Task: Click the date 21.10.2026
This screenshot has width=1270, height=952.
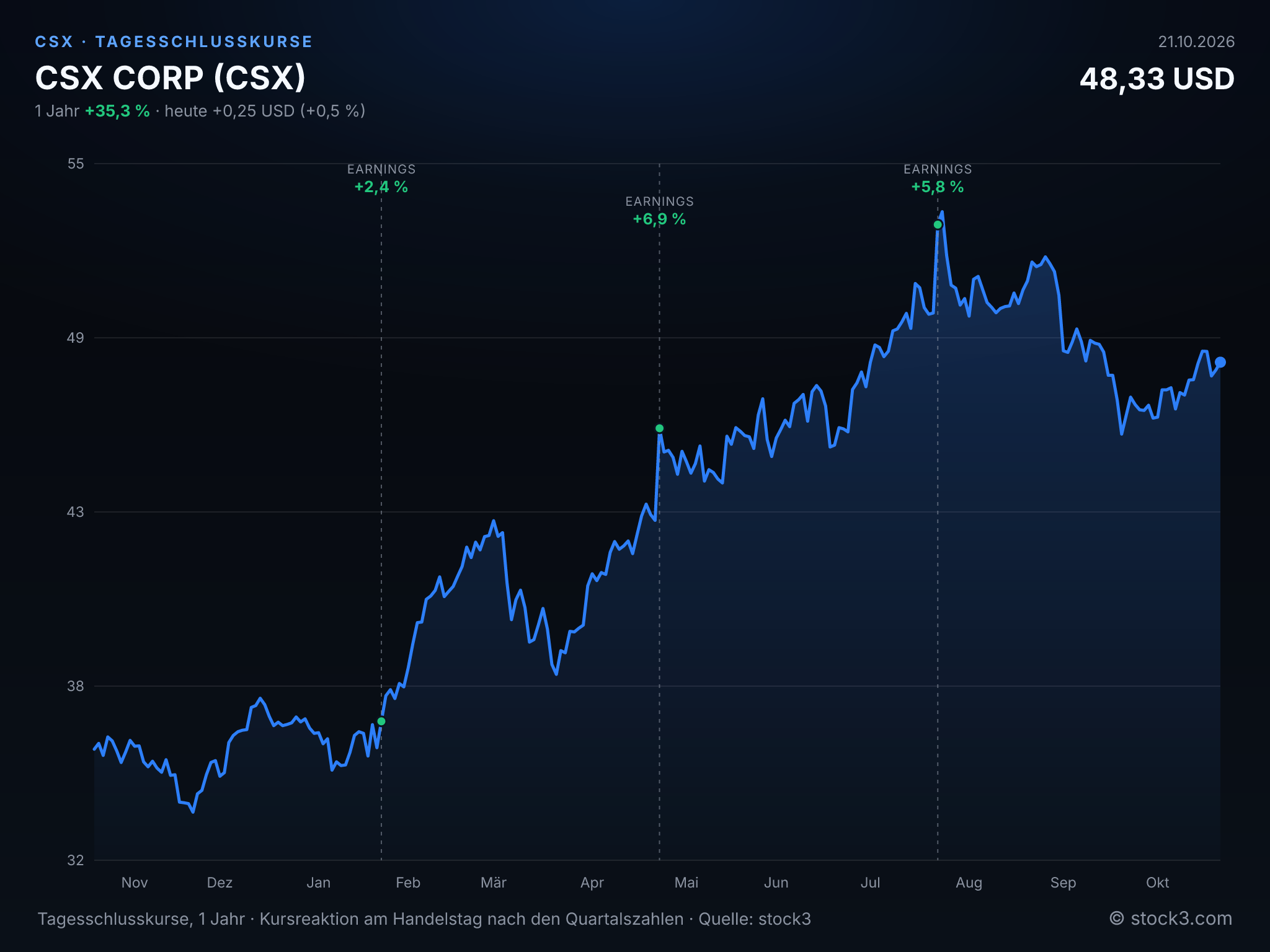Action: (1196, 42)
